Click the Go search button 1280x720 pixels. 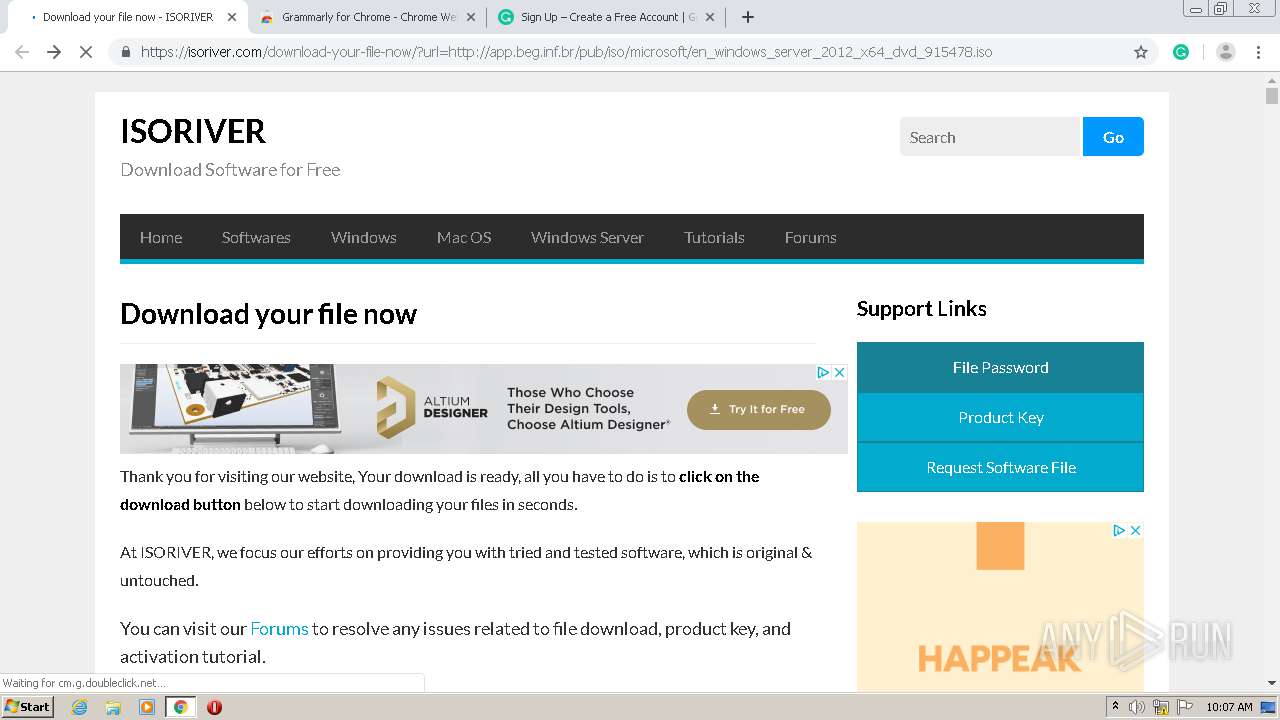point(1113,137)
